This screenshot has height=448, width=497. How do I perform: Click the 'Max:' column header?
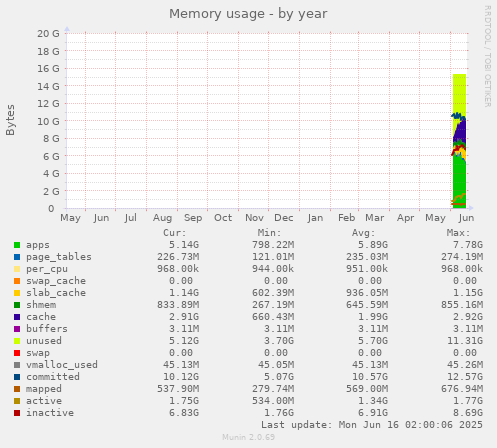459,233
